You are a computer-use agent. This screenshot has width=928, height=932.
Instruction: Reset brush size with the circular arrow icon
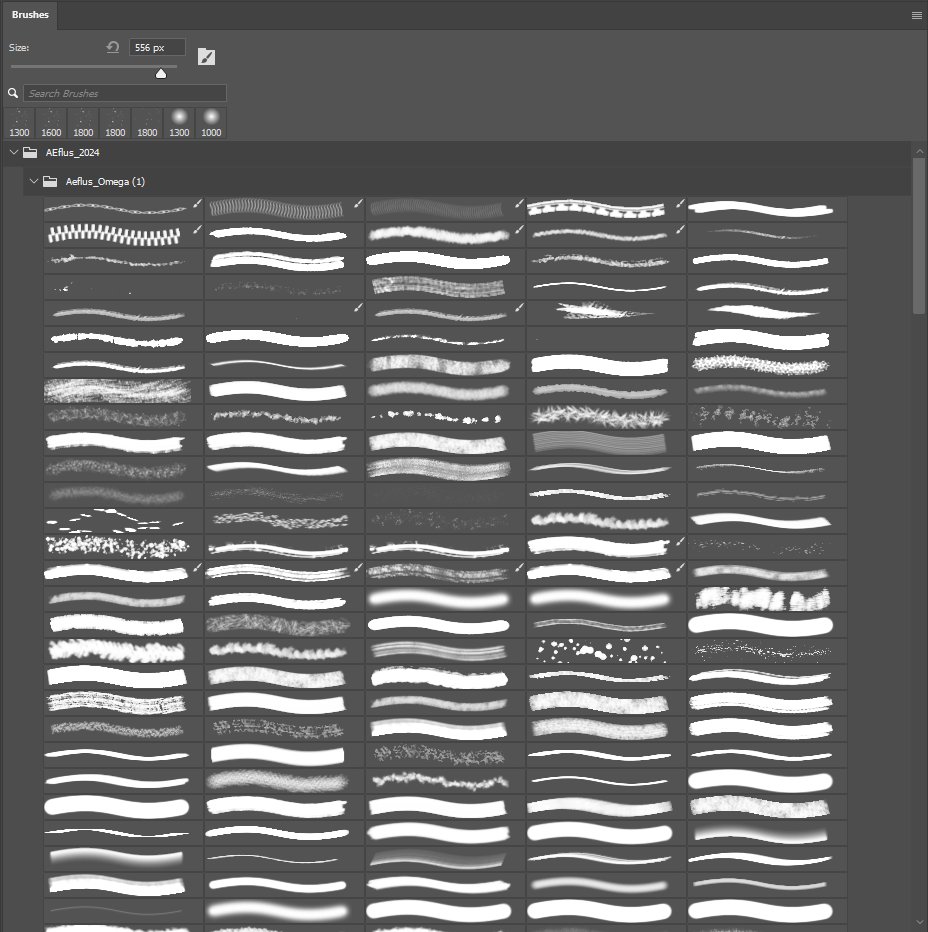113,47
